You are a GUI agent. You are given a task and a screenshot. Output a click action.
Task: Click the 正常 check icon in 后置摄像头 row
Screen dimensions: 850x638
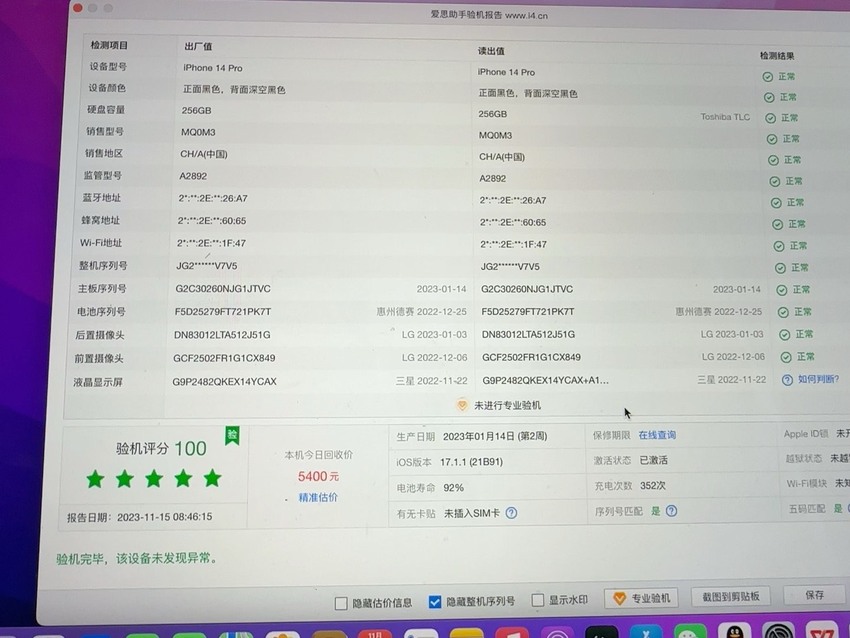click(784, 334)
